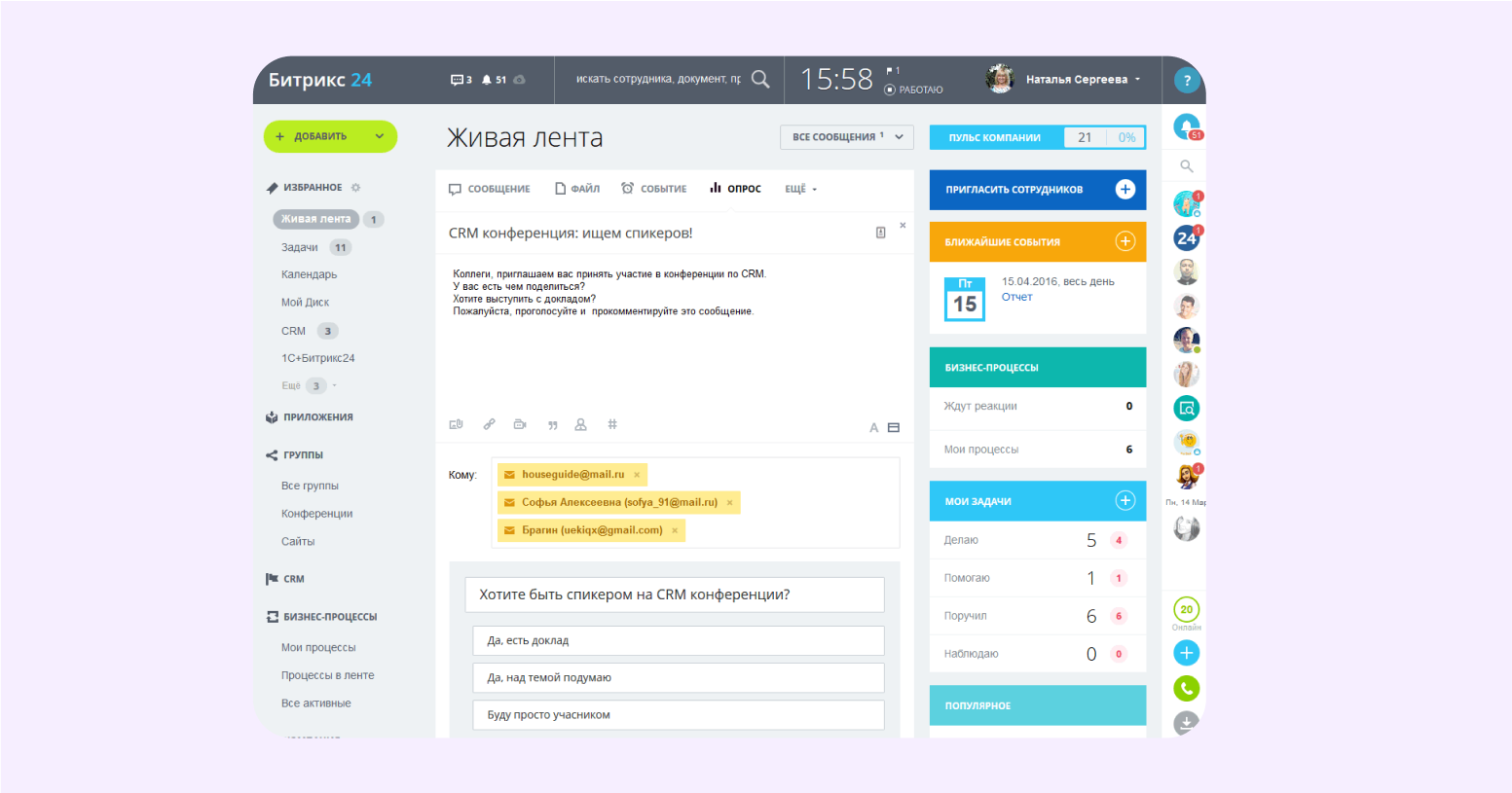Open the help question mark icon
This screenshot has width=1512, height=793.
[x=1186, y=81]
